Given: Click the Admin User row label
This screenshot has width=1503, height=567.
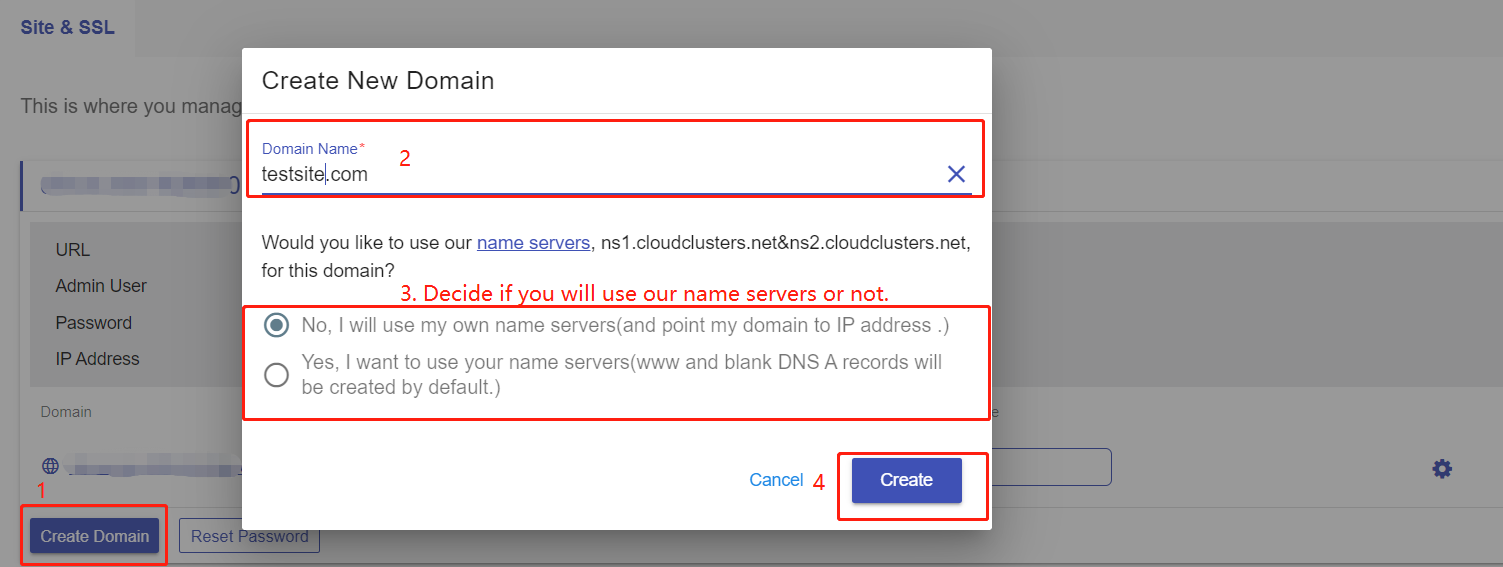Looking at the screenshot, I should tap(101, 286).
